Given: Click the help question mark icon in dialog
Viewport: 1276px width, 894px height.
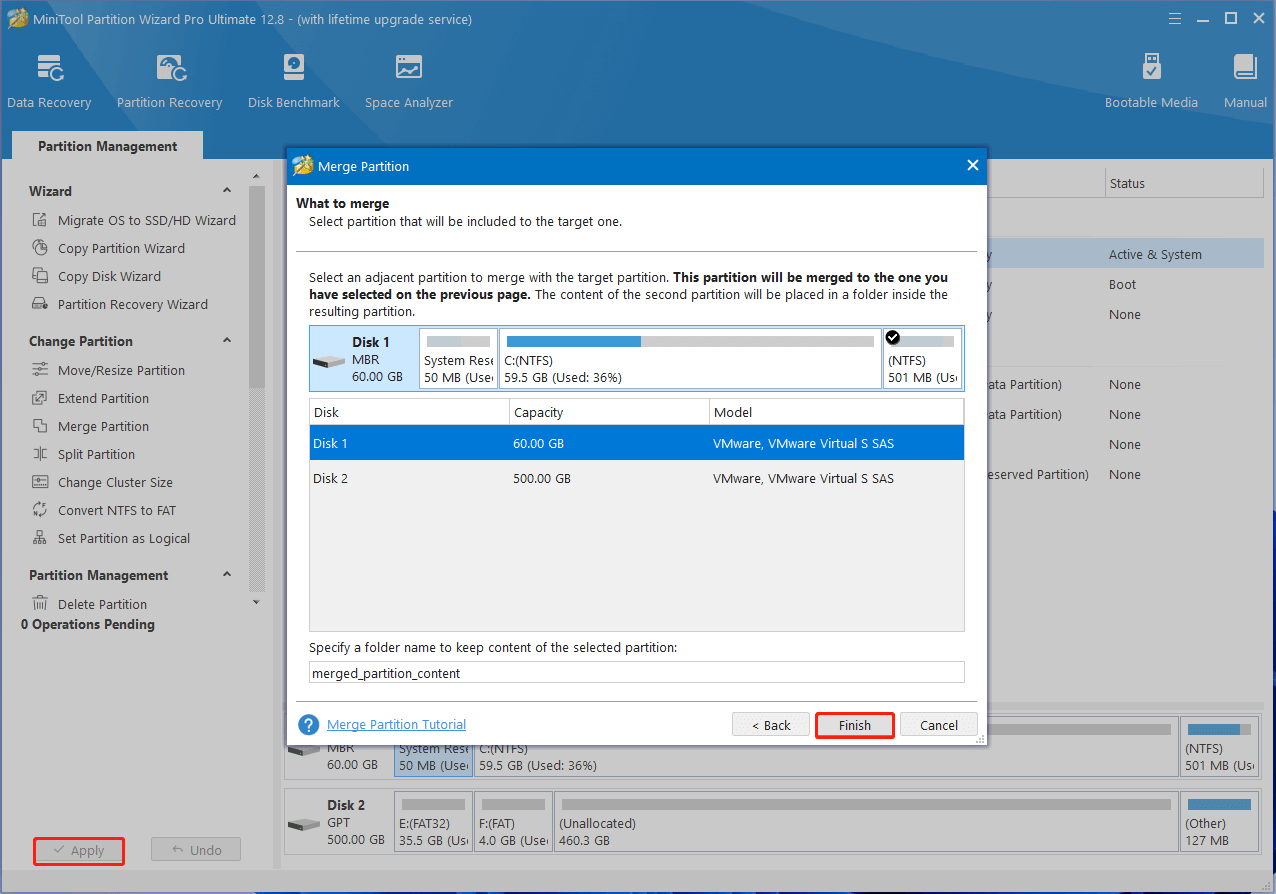Looking at the screenshot, I should [x=309, y=725].
